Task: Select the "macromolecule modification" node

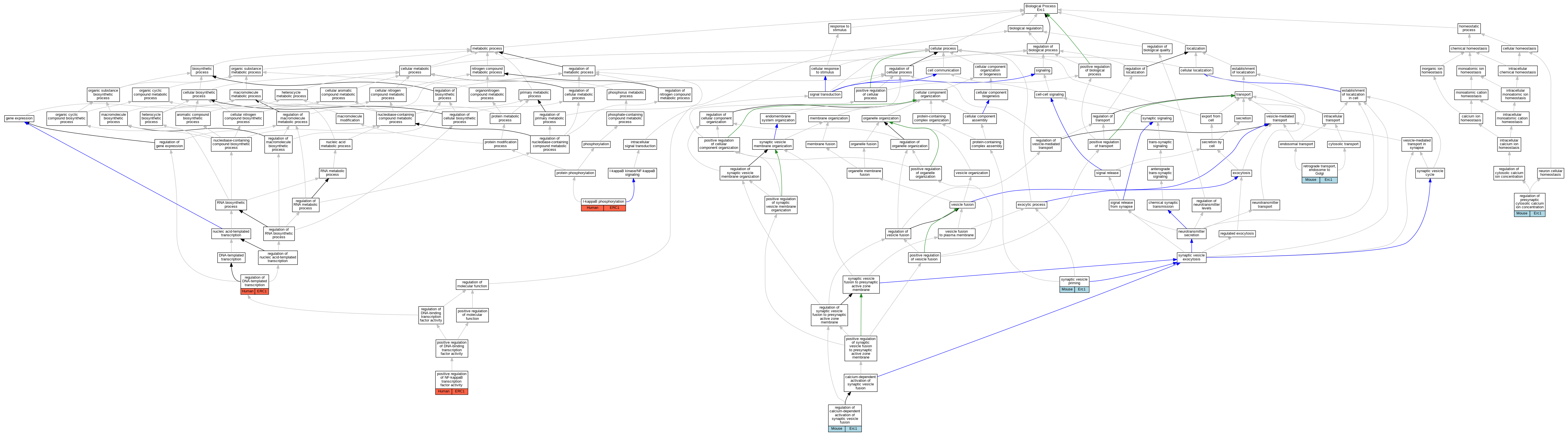Action: point(349,118)
